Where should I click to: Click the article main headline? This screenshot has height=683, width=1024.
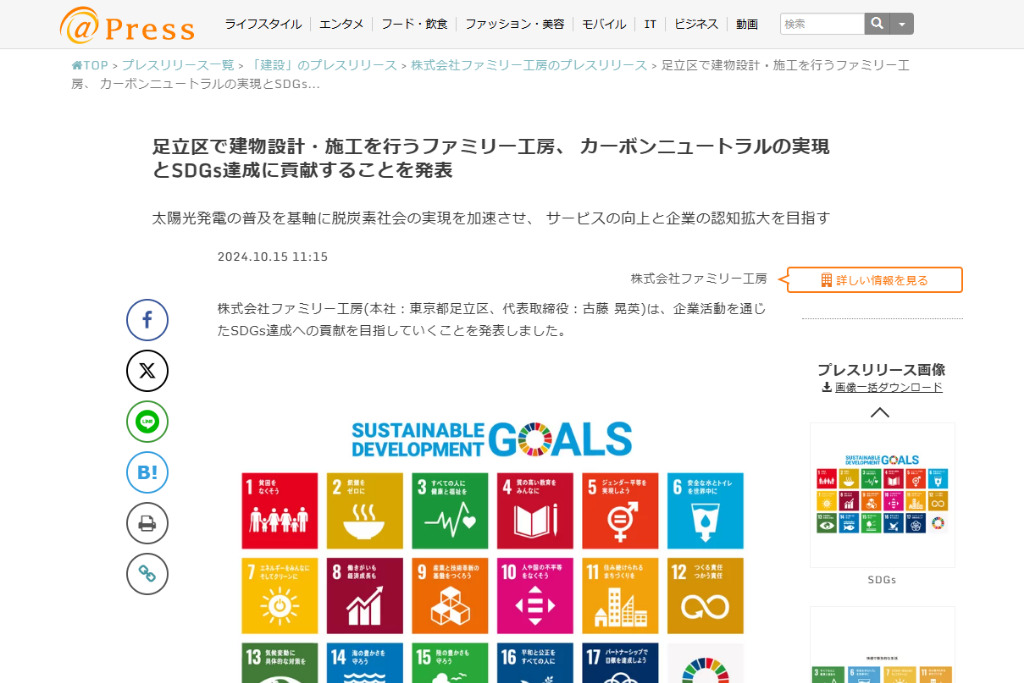tap(490, 158)
